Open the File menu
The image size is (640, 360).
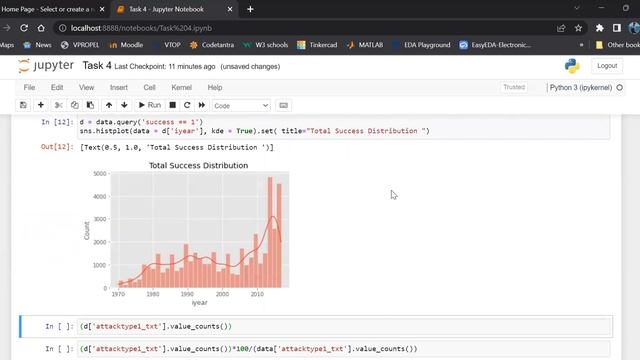point(29,87)
